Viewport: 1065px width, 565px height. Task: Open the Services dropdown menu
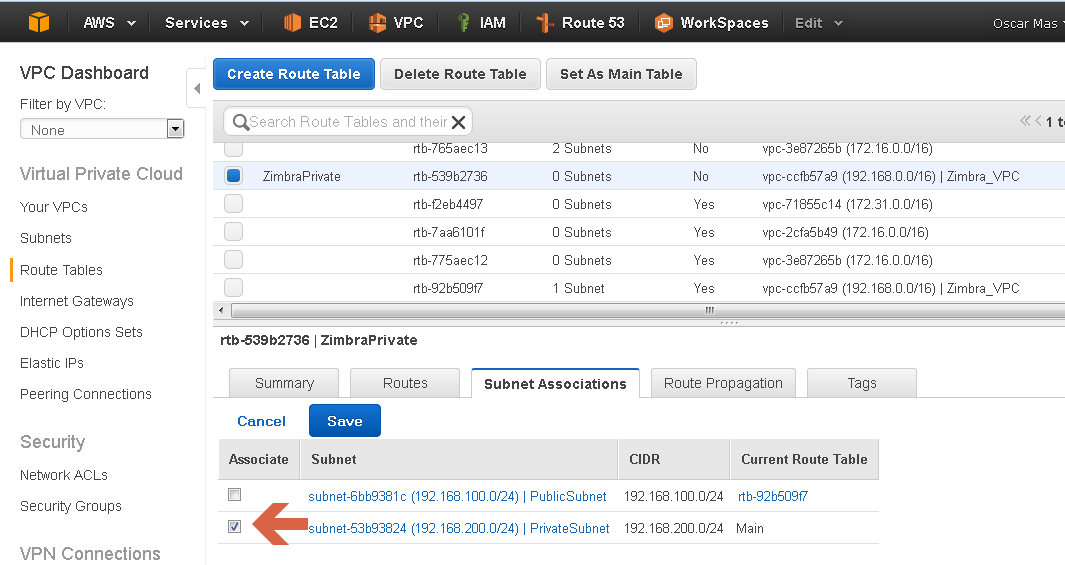207,22
